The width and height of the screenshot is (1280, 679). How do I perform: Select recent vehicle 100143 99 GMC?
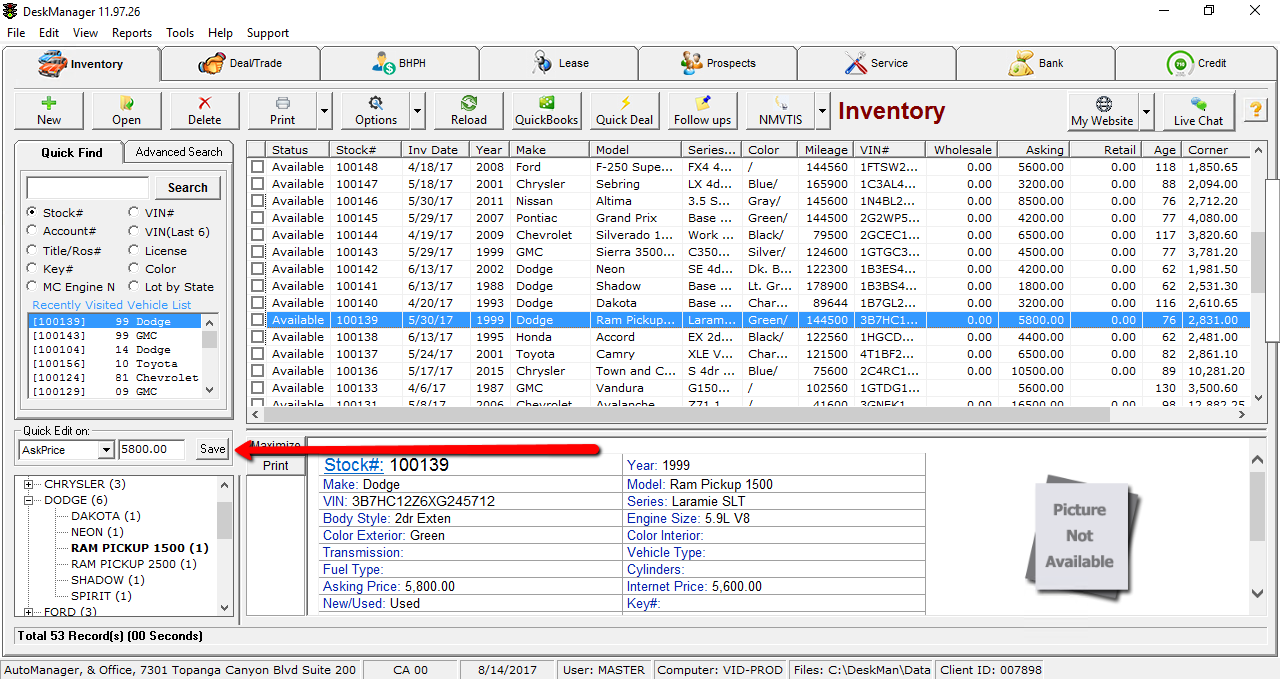click(115, 336)
